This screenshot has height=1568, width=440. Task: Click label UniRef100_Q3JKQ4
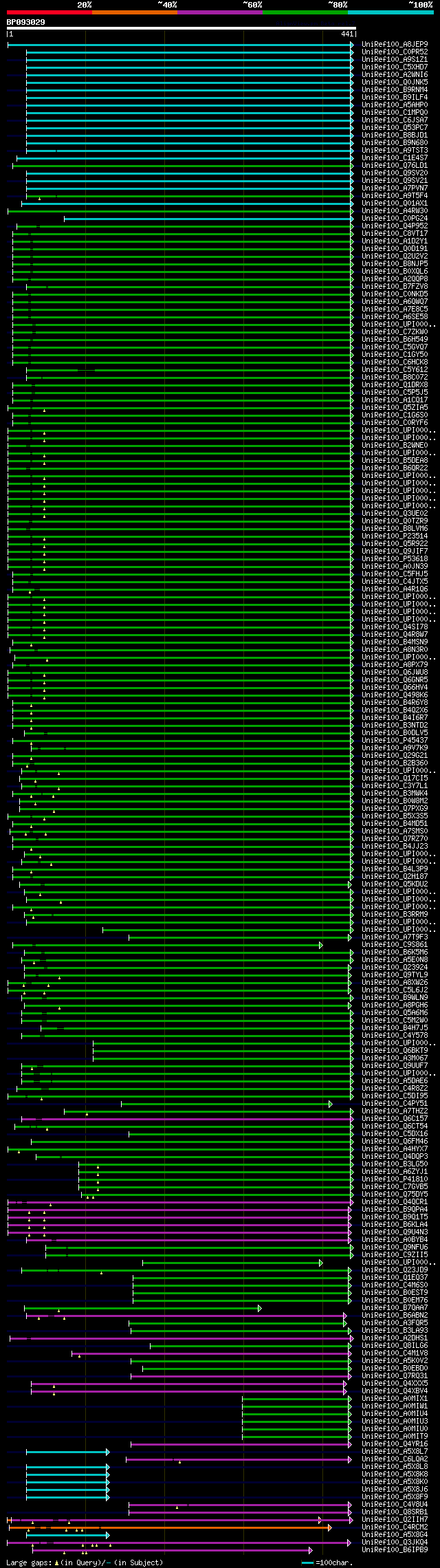click(x=395, y=1543)
